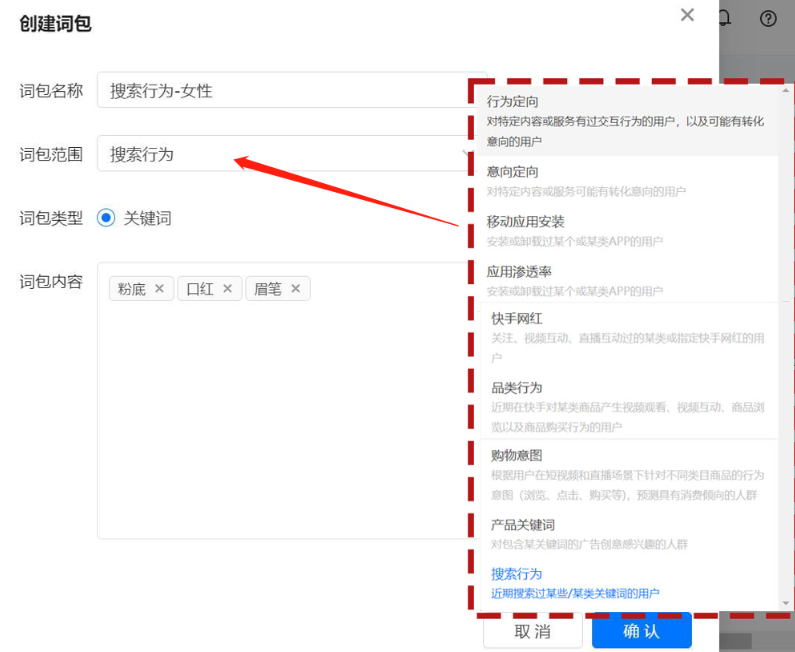Remove the 粉底 keyword tag
Screen dimensions: 795x652
click(159, 289)
